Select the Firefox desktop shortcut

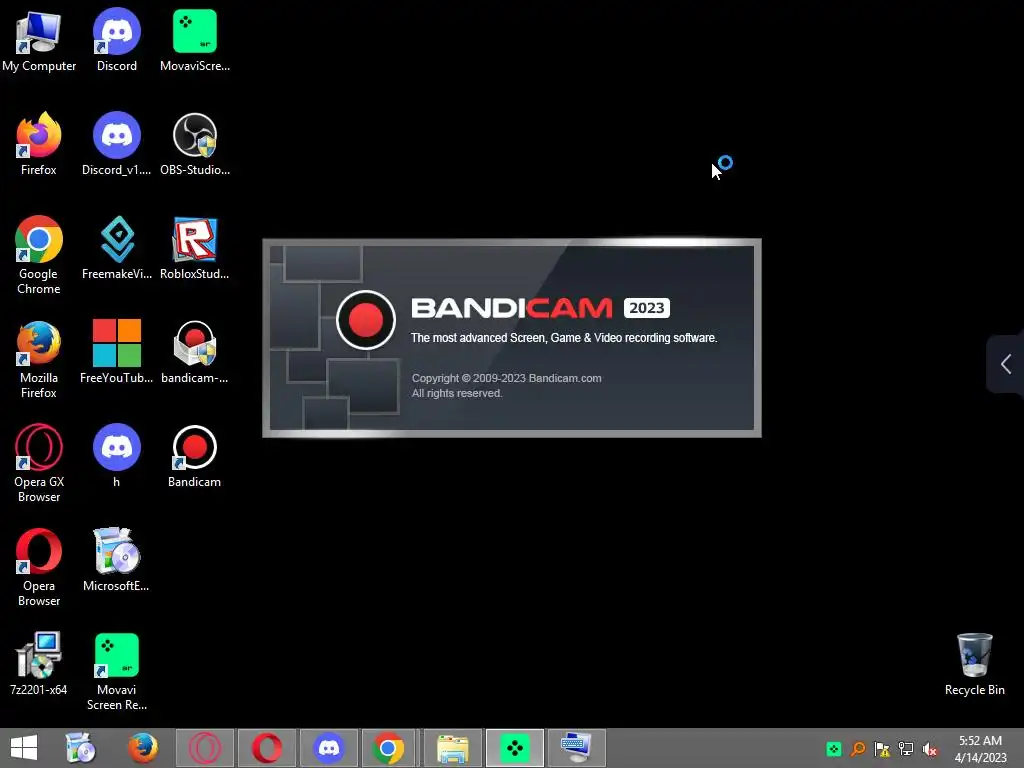click(39, 144)
